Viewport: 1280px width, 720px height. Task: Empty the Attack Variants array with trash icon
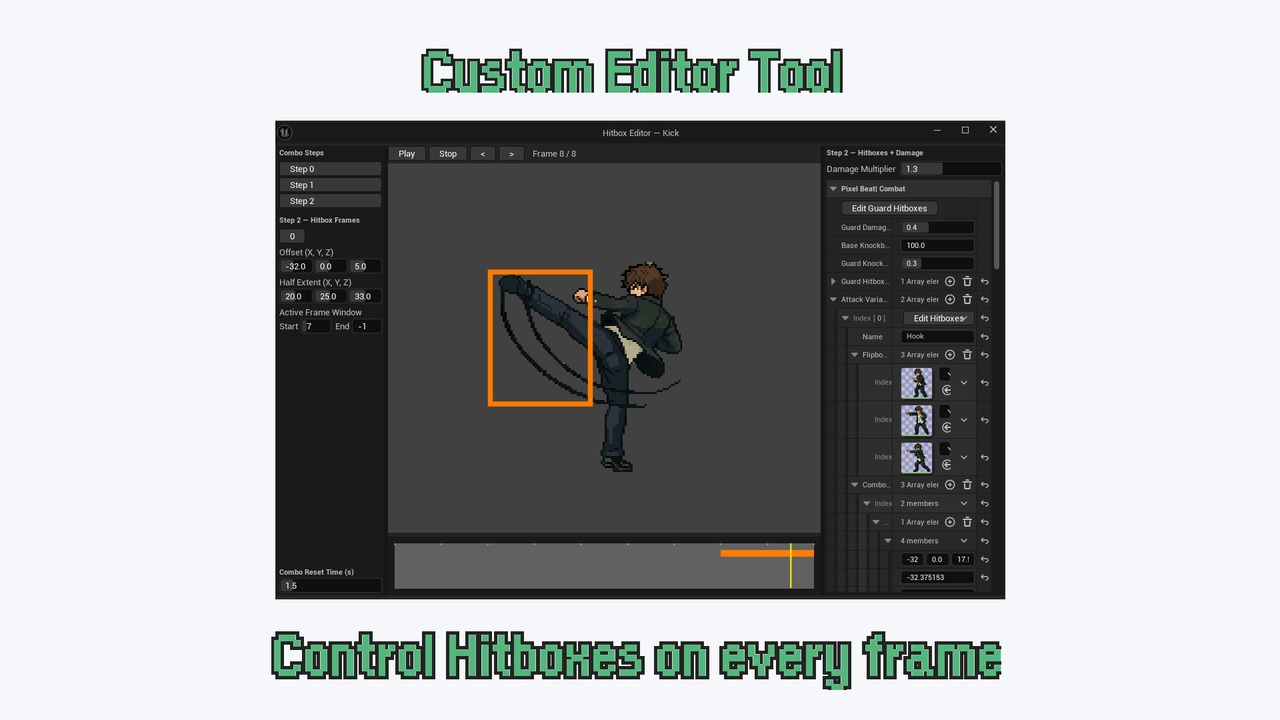pos(967,300)
